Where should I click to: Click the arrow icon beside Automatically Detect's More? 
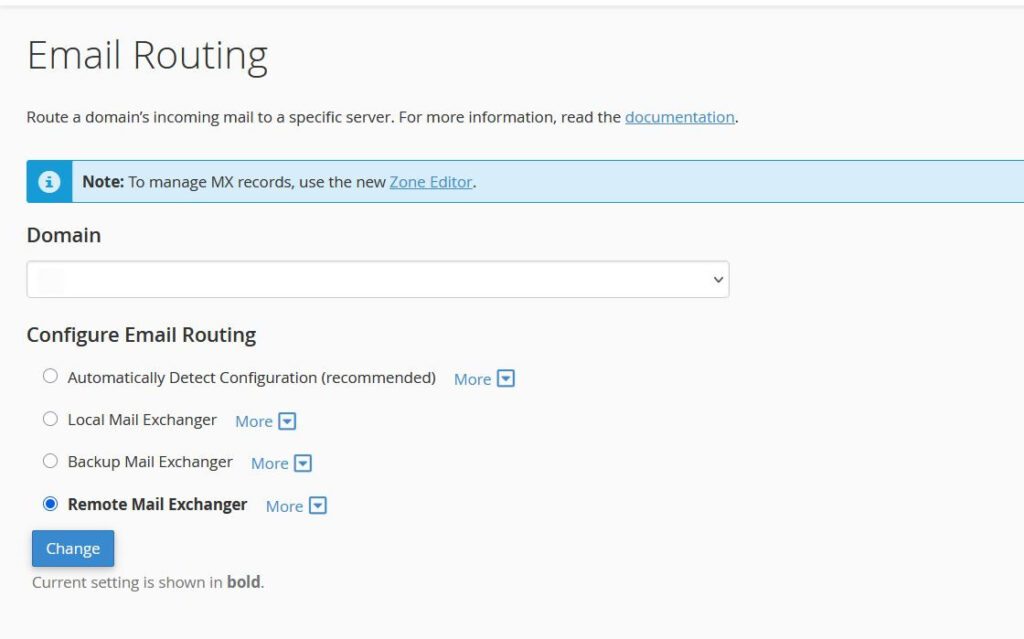click(x=506, y=379)
